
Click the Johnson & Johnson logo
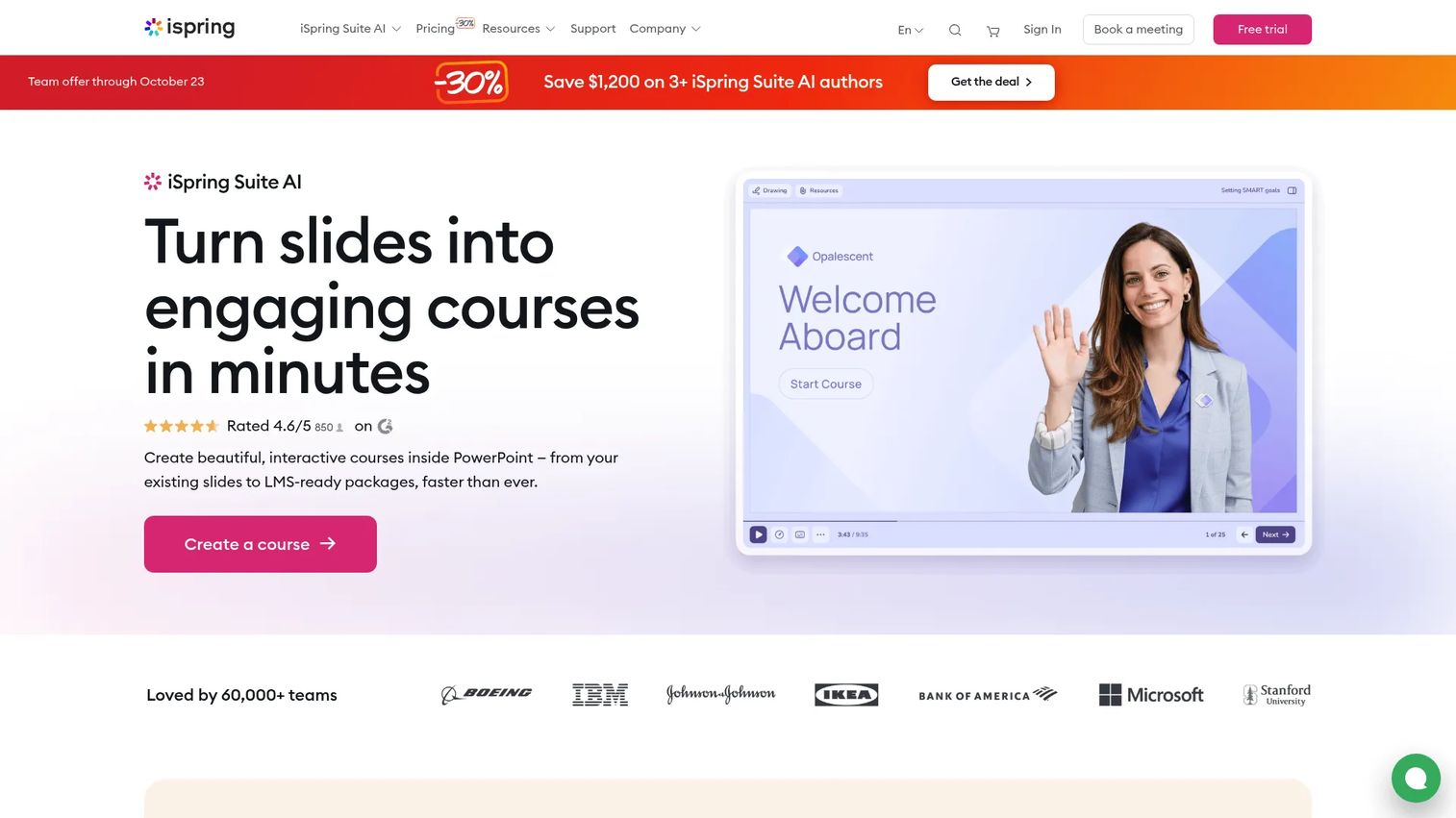[720, 694]
